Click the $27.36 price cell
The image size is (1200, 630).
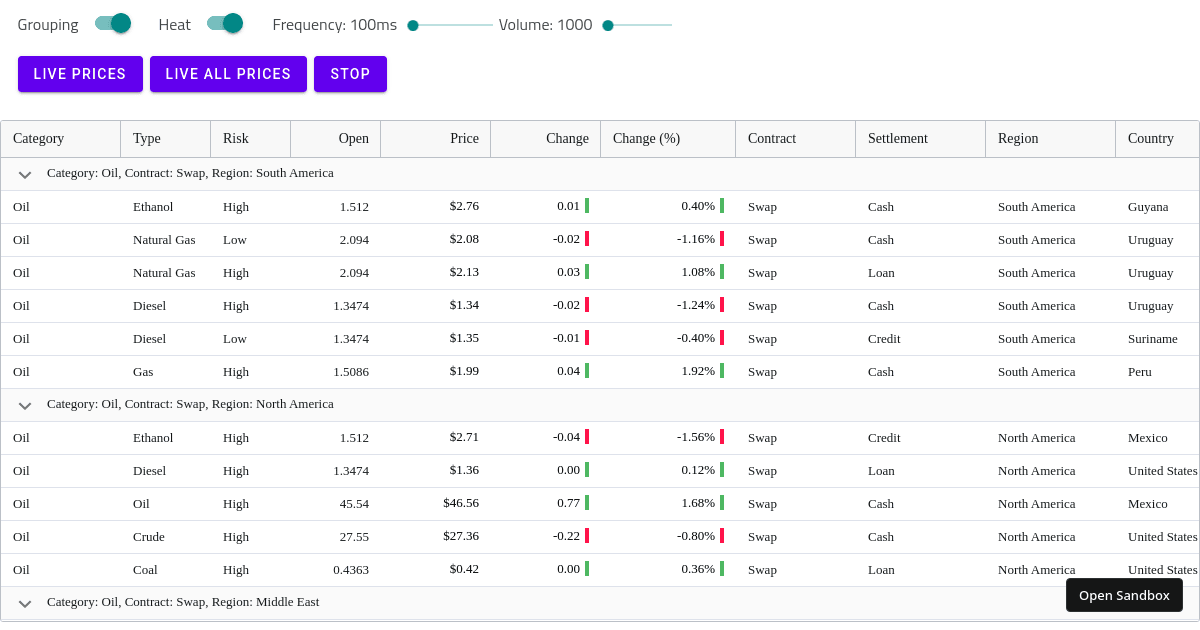tap(436, 537)
